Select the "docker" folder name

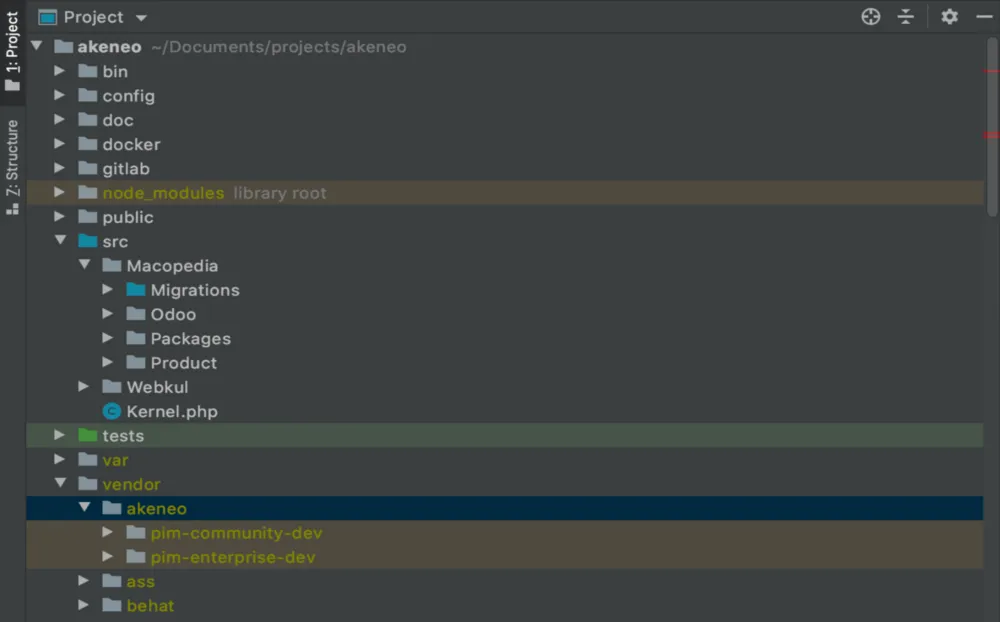[131, 144]
